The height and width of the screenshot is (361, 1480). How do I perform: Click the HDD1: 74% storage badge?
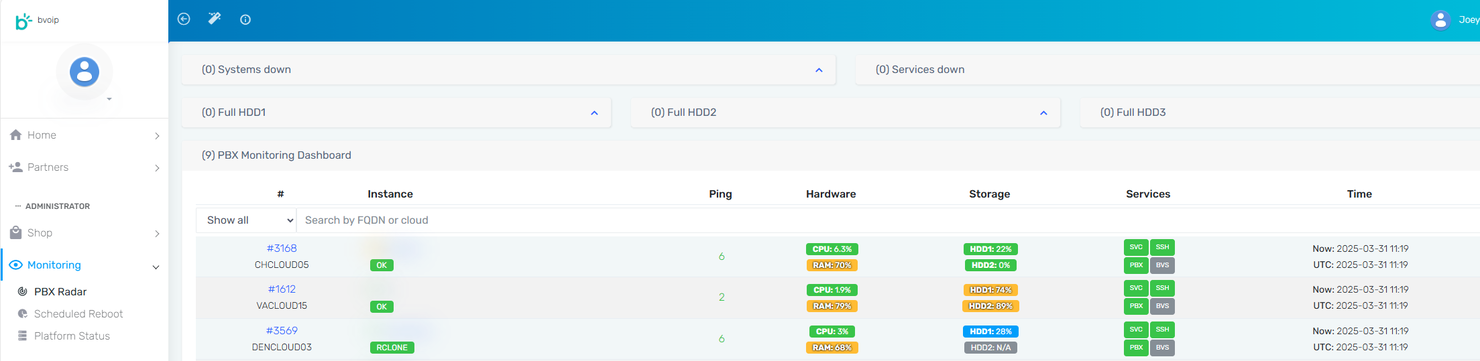(990, 290)
